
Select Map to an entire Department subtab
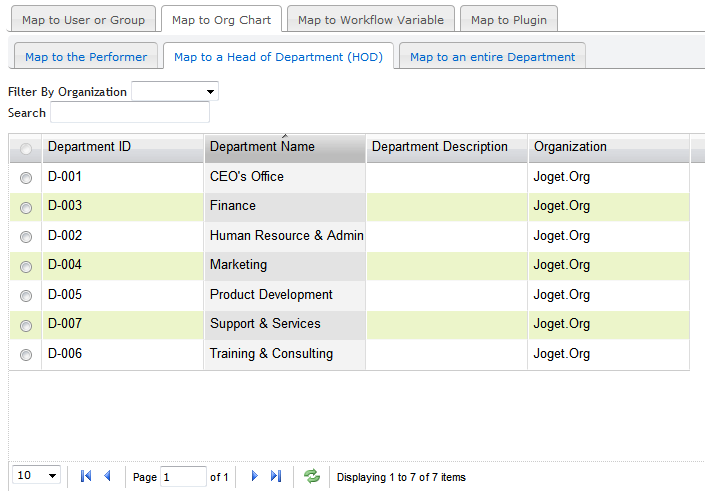point(492,57)
